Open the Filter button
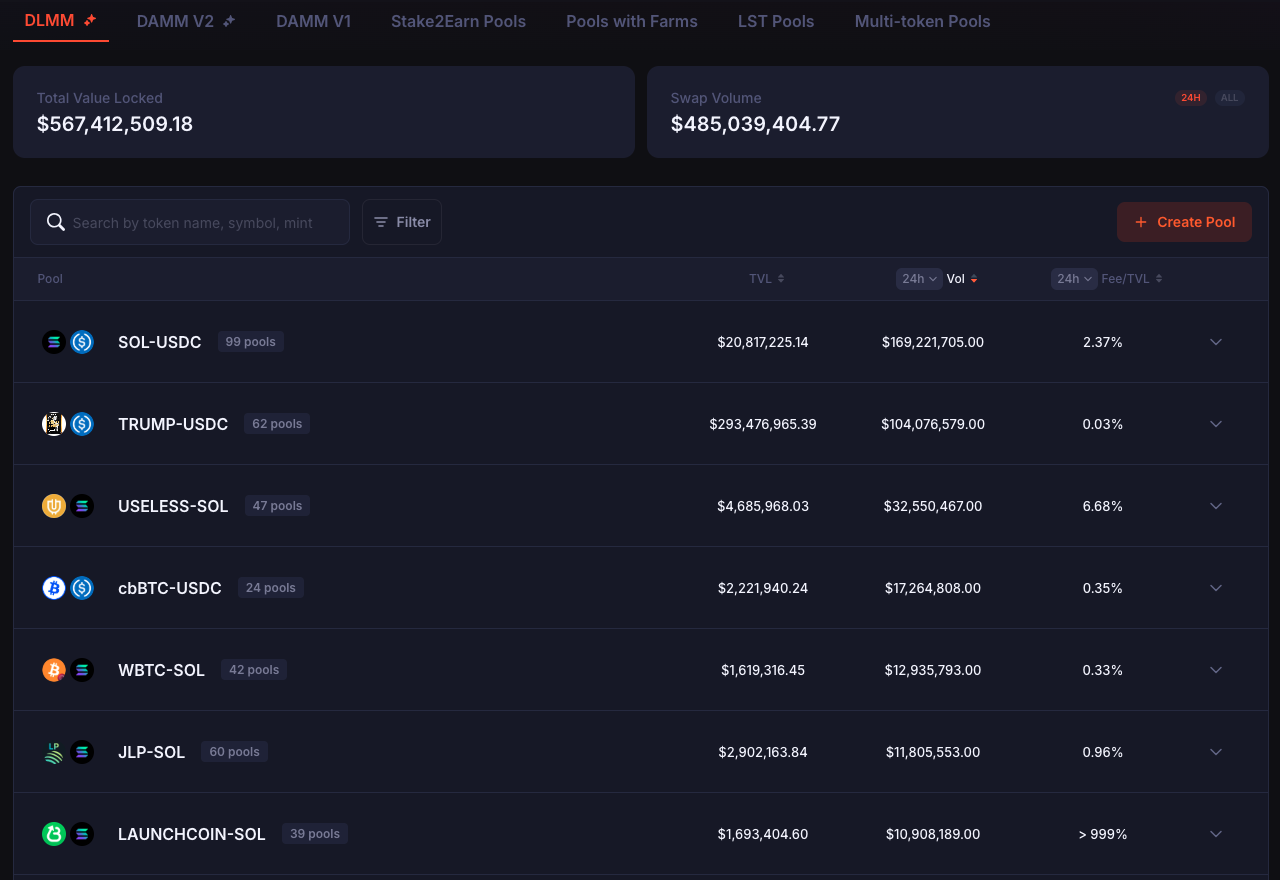Screen dimensions: 1280x880 [402, 222]
